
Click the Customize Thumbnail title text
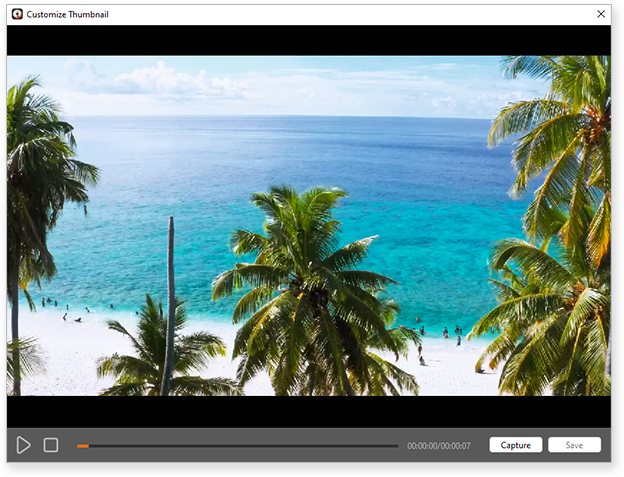68,14
